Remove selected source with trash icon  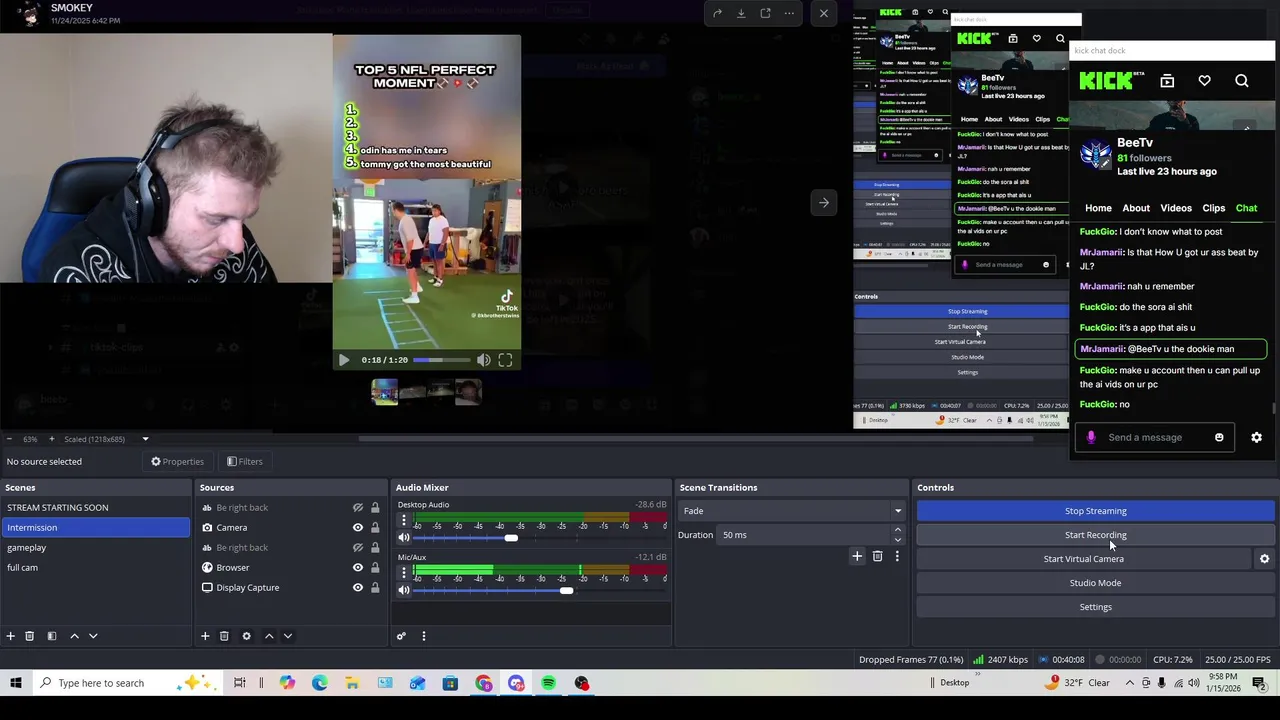[224, 636]
